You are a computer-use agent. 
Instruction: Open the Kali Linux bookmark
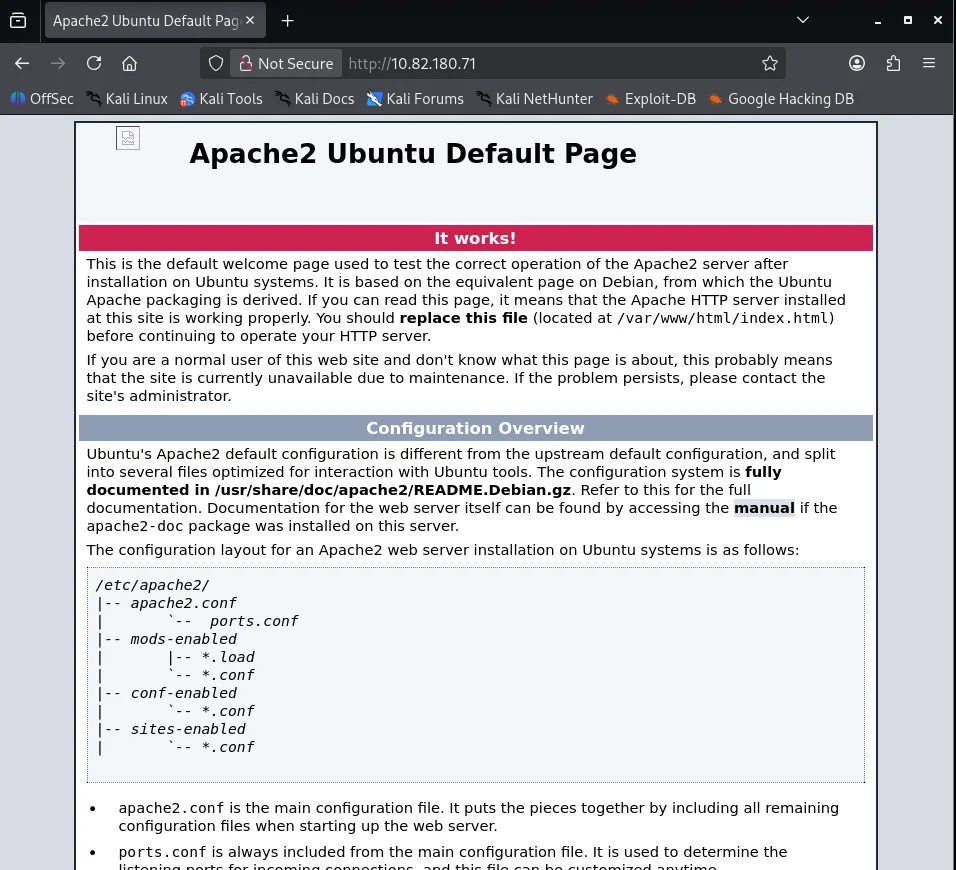[135, 98]
